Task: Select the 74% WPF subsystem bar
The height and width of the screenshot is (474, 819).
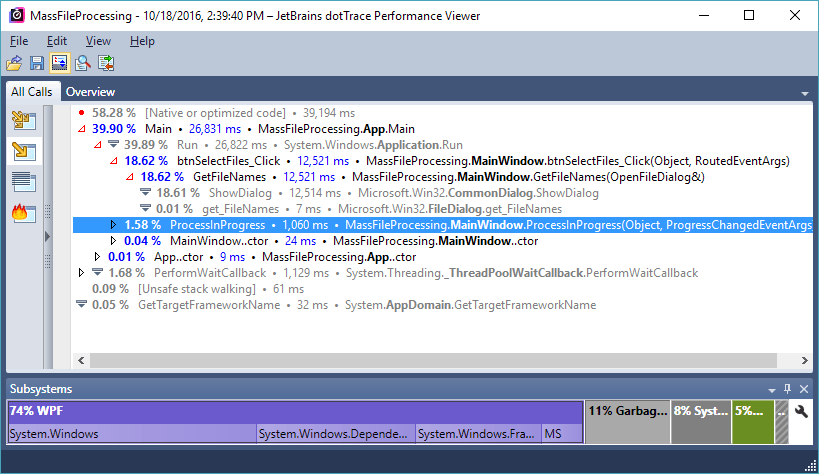Action: 296,411
